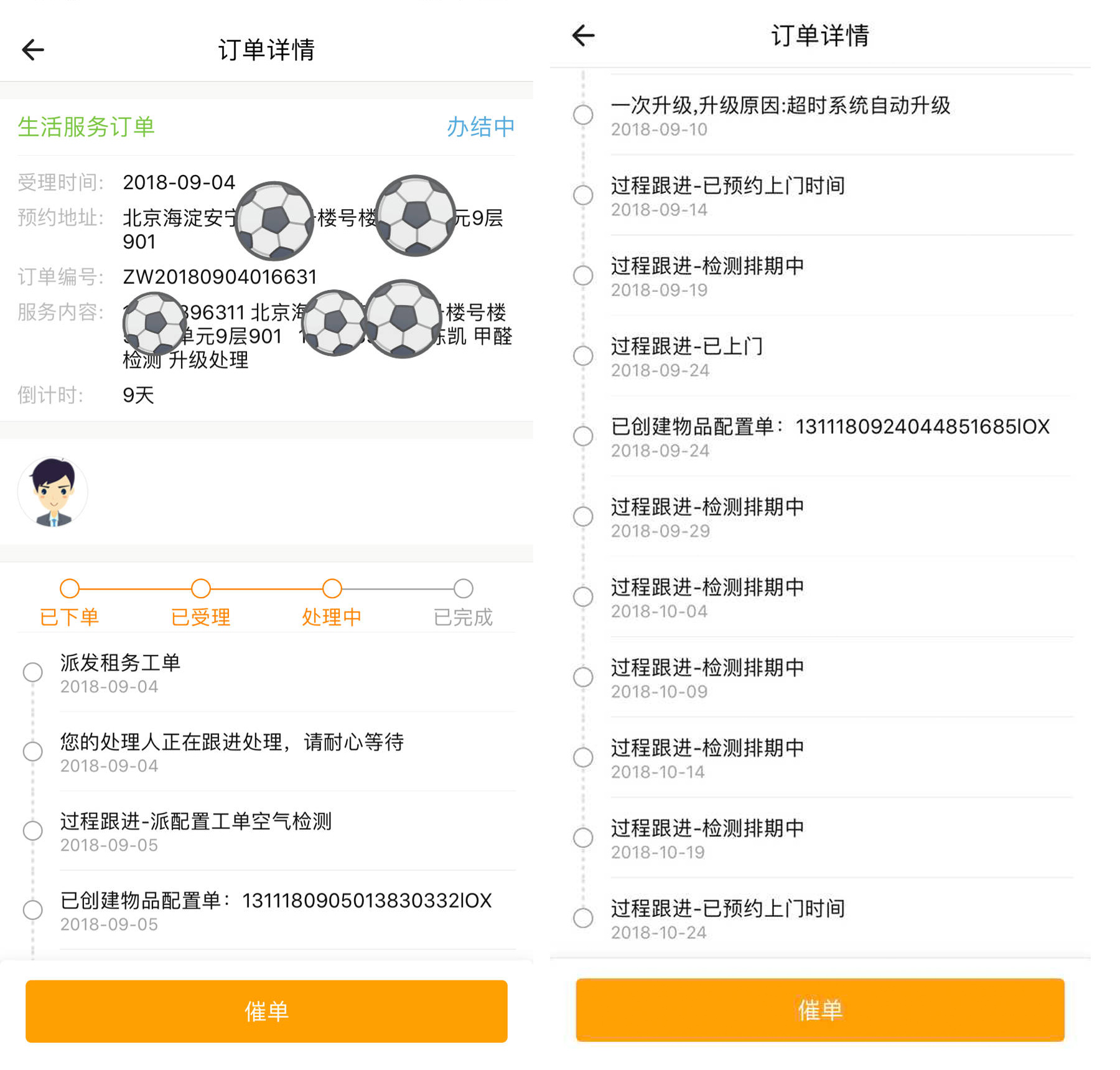Tap the 已完成 step label
The height and width of the screenshot is (1070, 1120).
(x=463, y=617)
